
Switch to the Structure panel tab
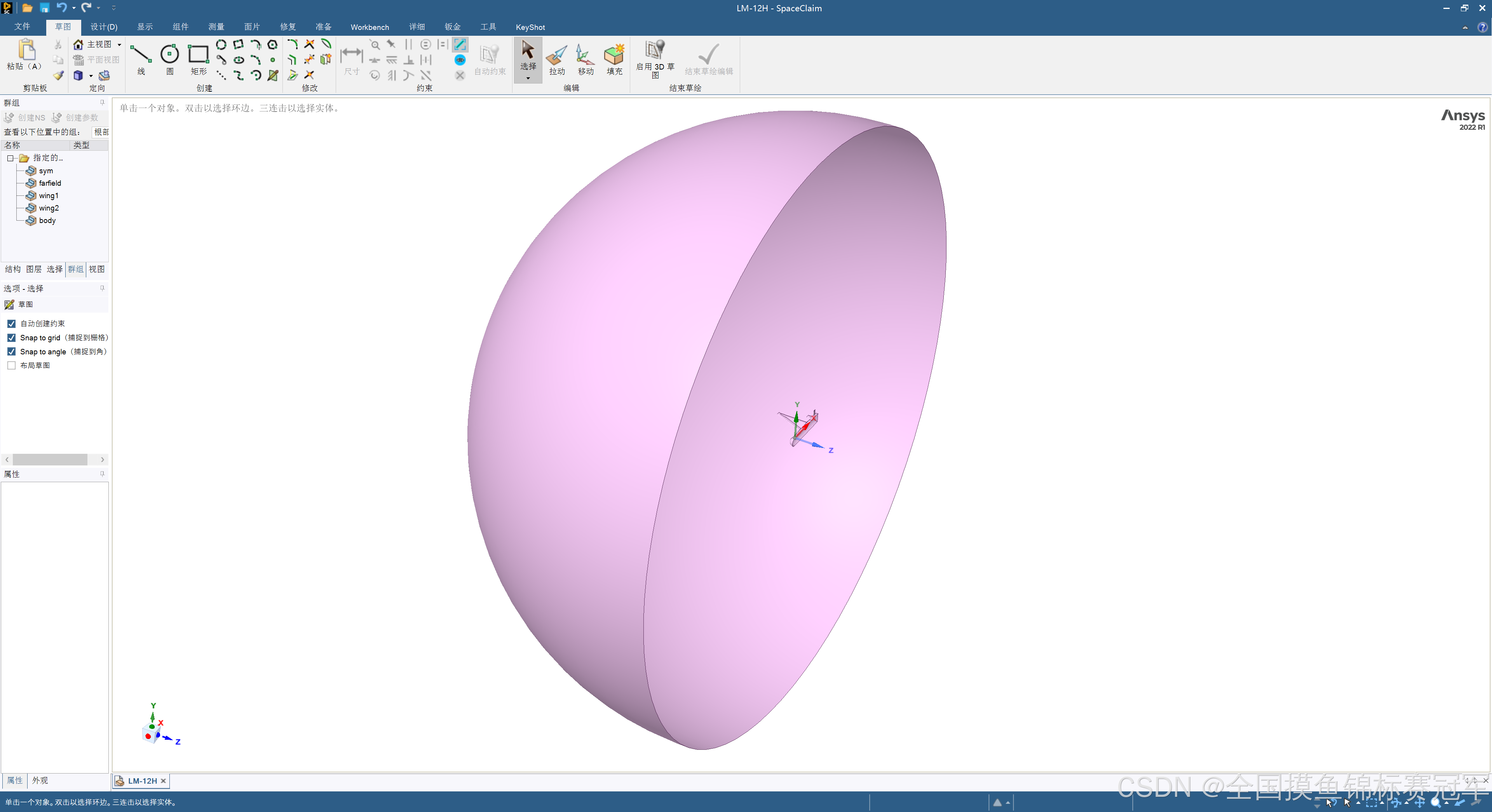pyautogui.click(x=13, y=269)
